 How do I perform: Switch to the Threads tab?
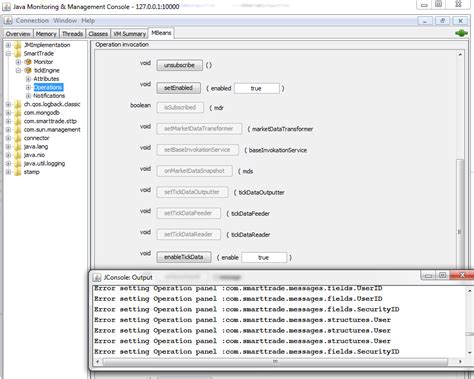[x=72, y=34]
